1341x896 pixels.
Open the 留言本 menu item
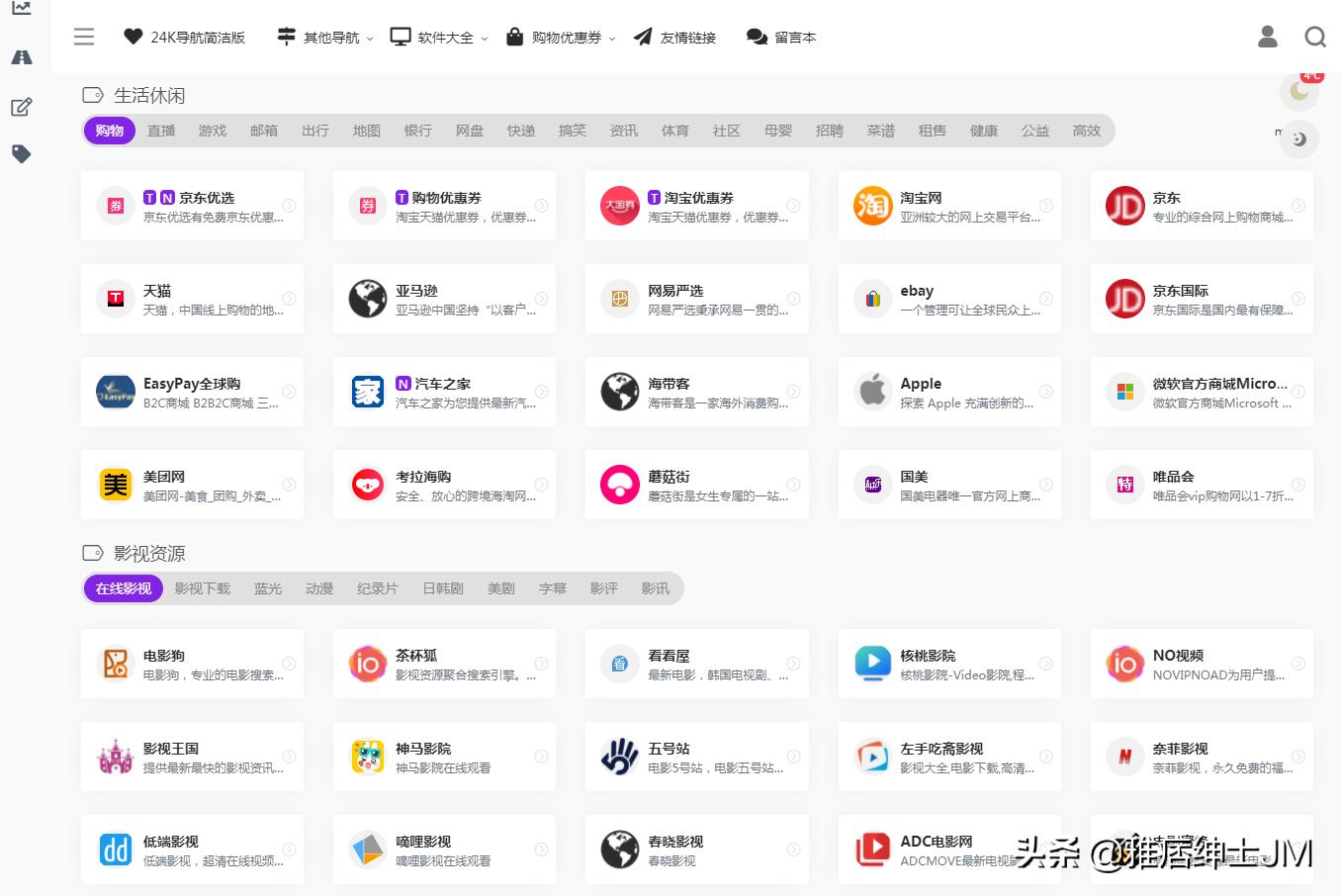coord(781,37)
